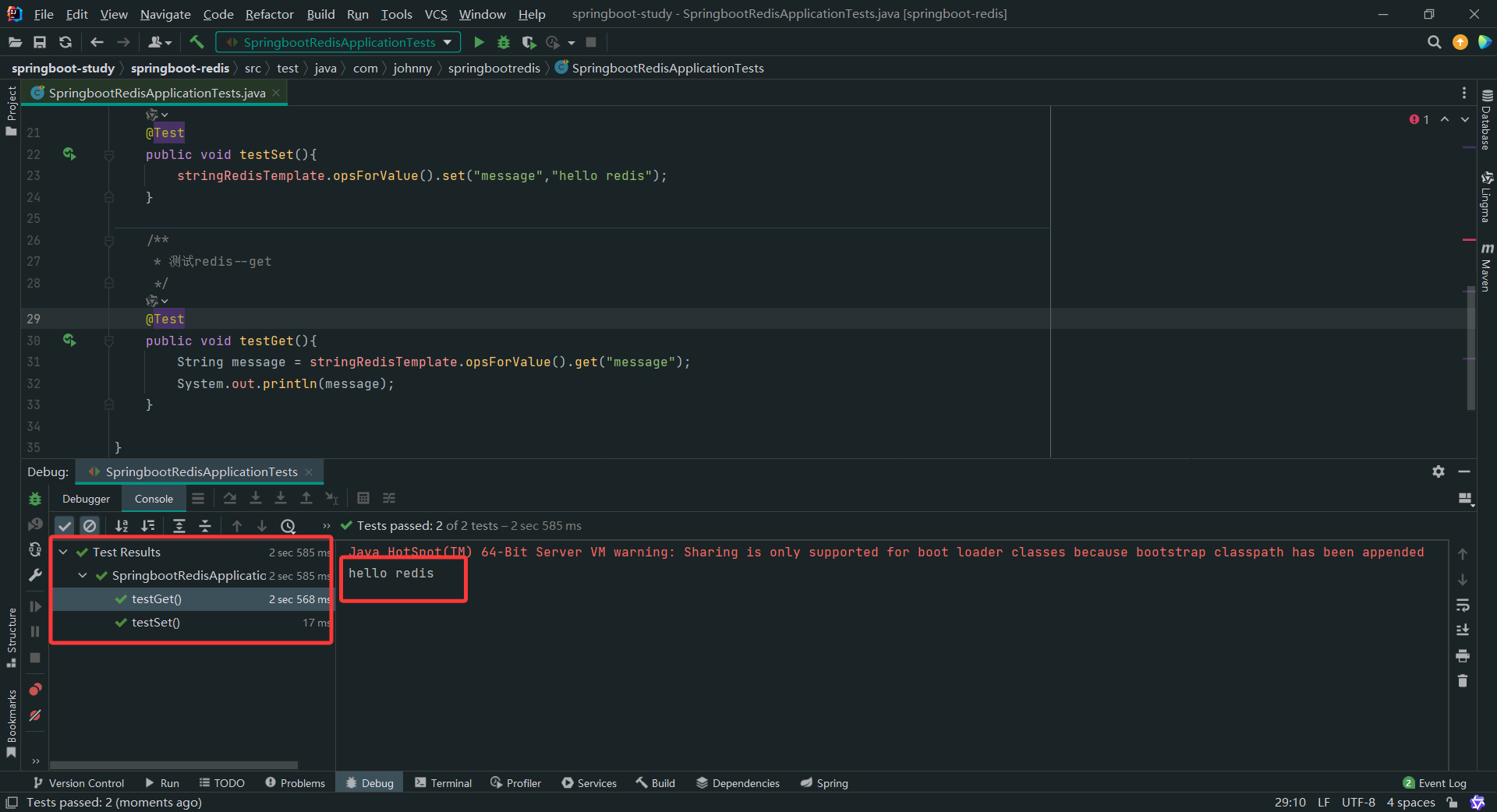
Task: Toggle soft-wrap in the console
Action: (1463, 605)
